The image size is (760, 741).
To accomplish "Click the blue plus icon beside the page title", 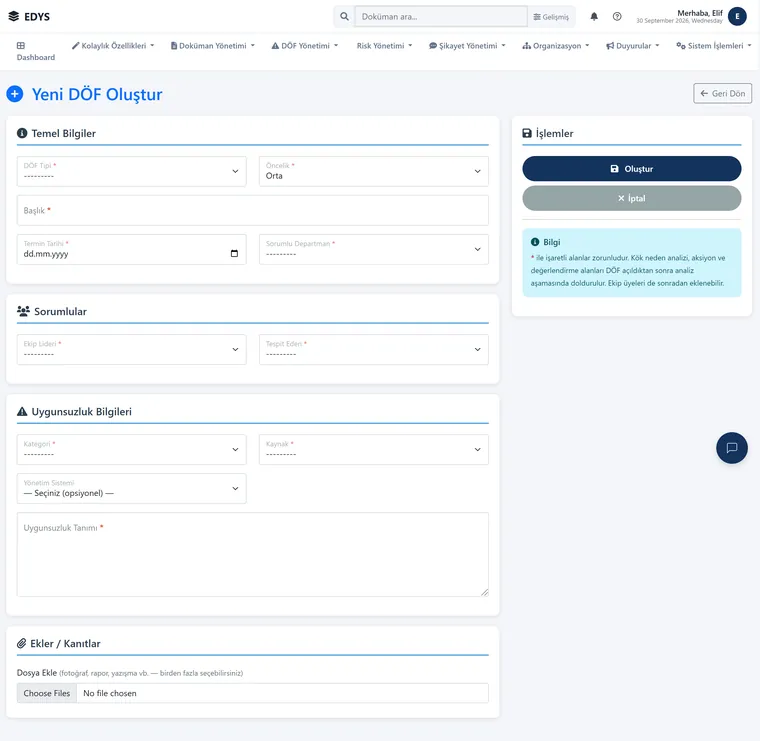I will pos(15,94).
